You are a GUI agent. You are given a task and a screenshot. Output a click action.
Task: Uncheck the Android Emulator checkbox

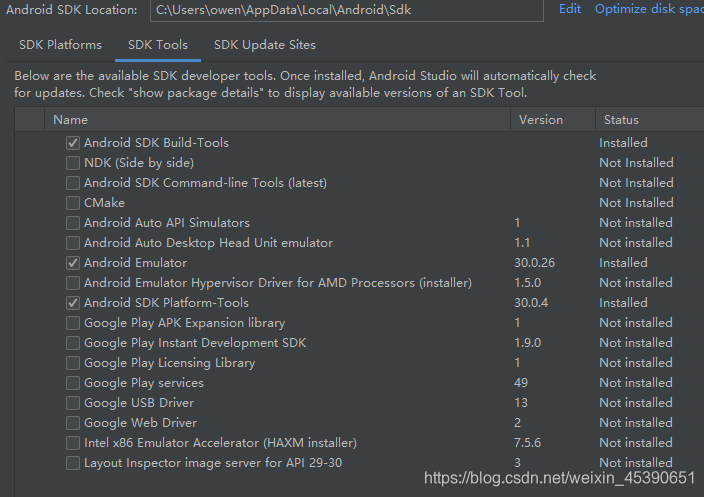73,263
